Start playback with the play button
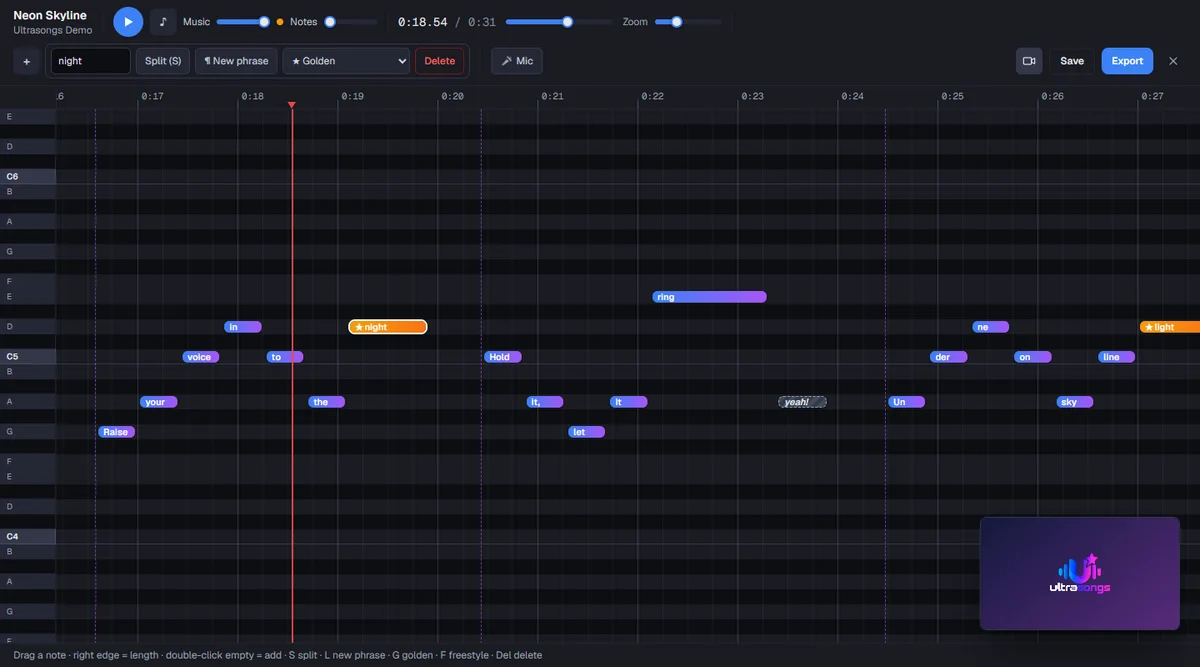This screenshot has height=667, width=1200. pos(128,22)
